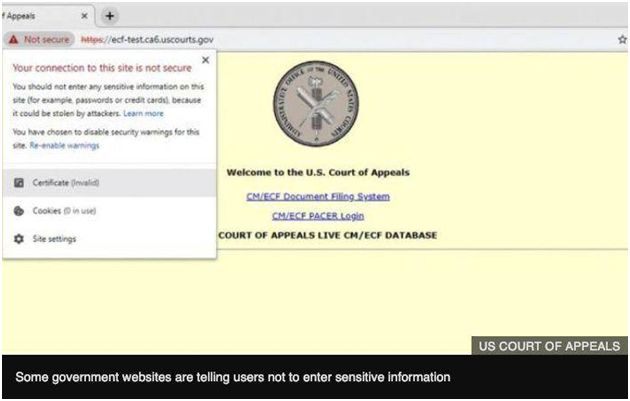Click the 'US COURT OF APPEALS' label

(549, 346)
